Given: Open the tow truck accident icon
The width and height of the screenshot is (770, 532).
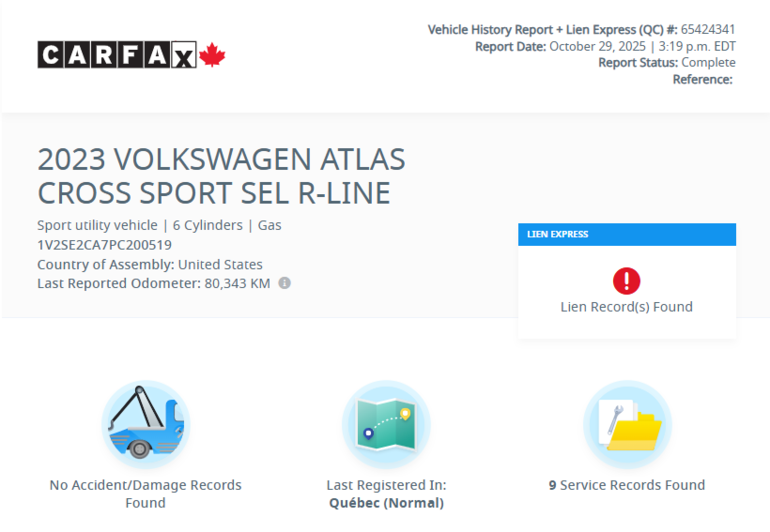Looking at the screenshot, I should pyautogui.click(x=145, y=424).
